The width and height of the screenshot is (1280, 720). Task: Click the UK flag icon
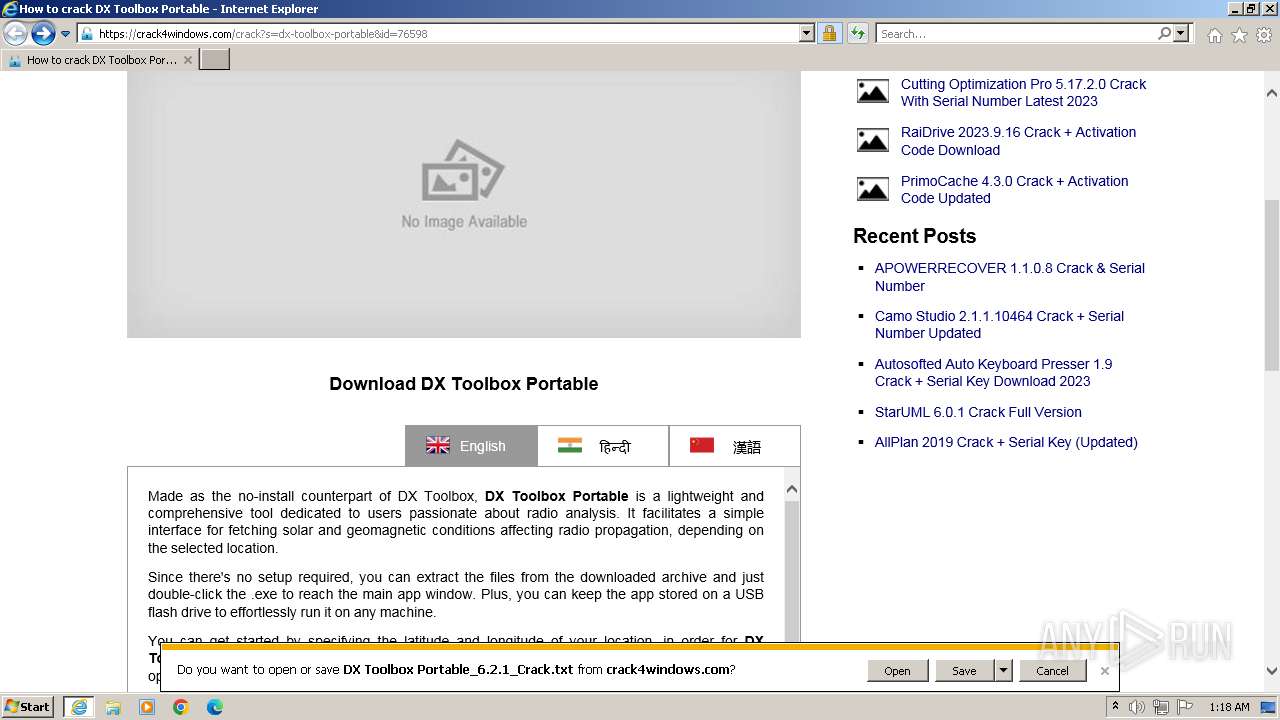pos(438,445)
